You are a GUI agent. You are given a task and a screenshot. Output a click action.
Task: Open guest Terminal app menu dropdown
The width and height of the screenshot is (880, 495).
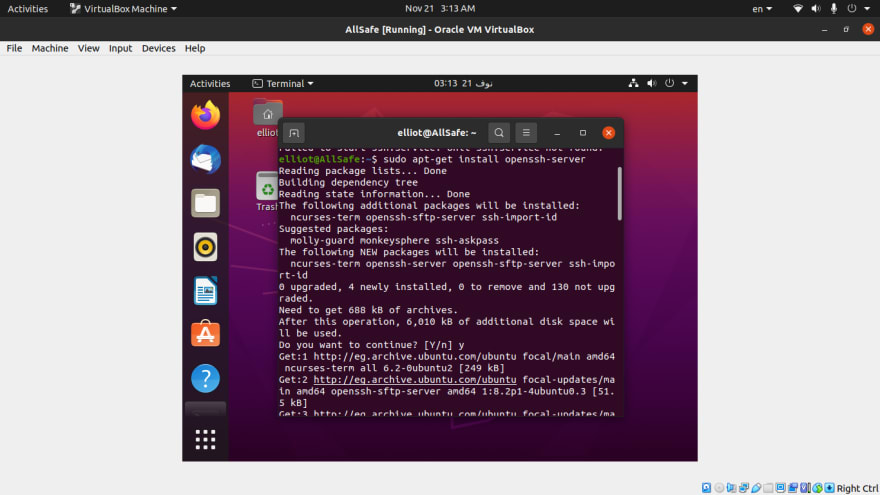[x=283, y=83]
